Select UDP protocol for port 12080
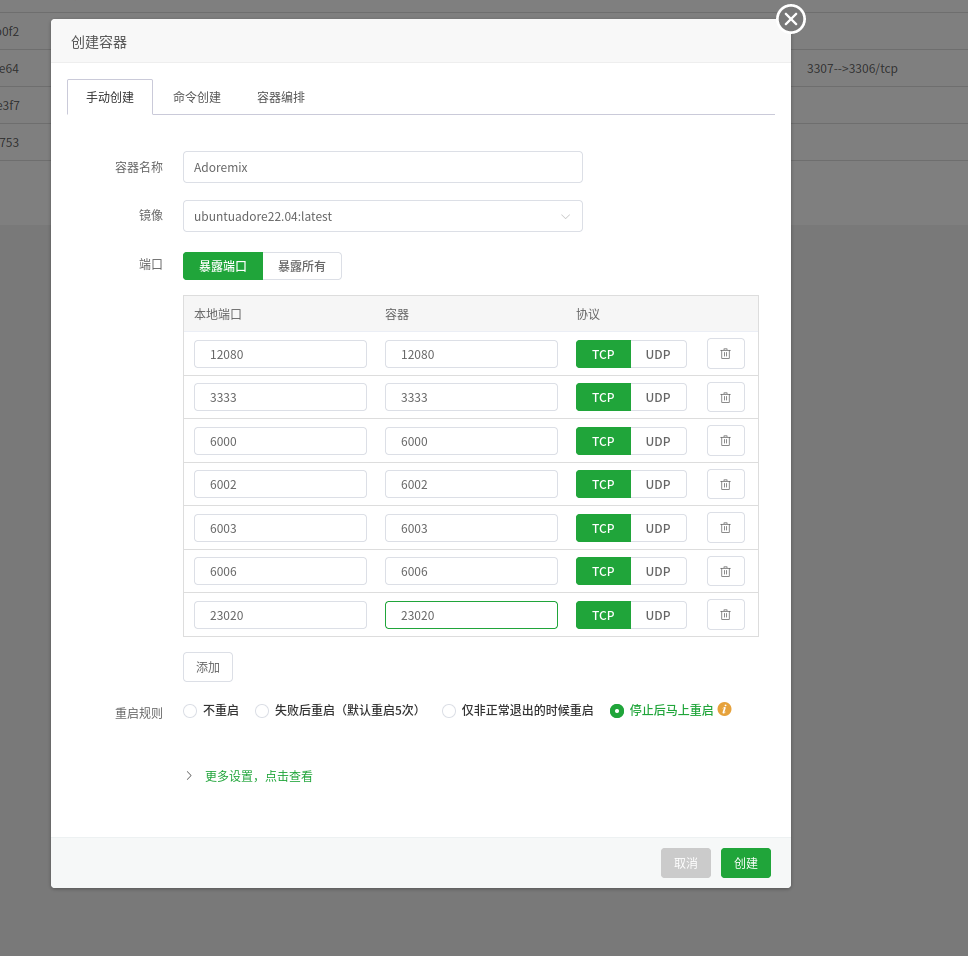968x956 pixels. click(x=658, y=354)
